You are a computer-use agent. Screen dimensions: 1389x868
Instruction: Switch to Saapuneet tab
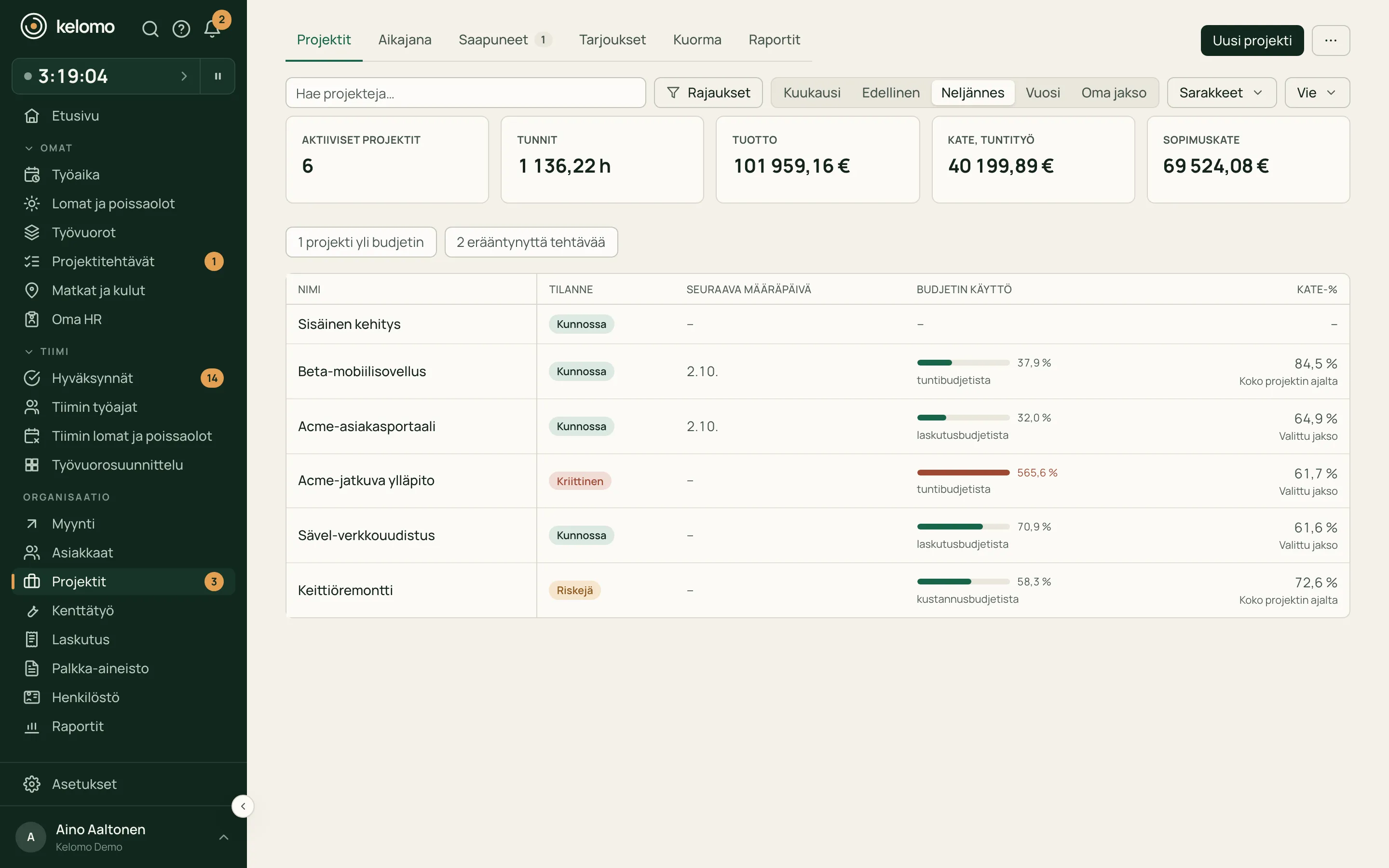pyautogui.click(x=505, y=40)
